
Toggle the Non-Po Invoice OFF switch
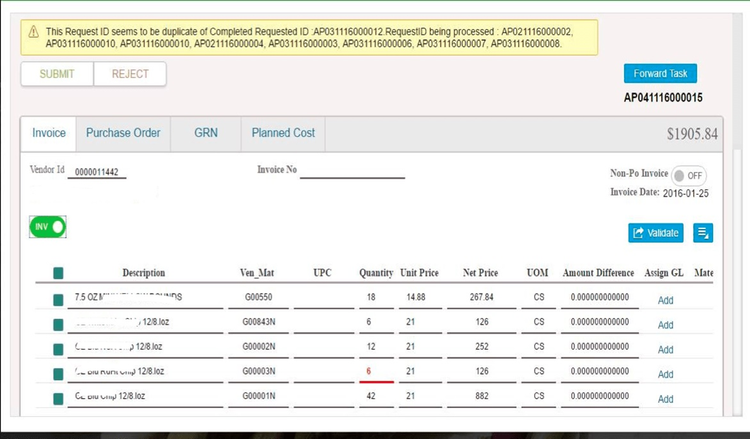click(x=688, y=176)
